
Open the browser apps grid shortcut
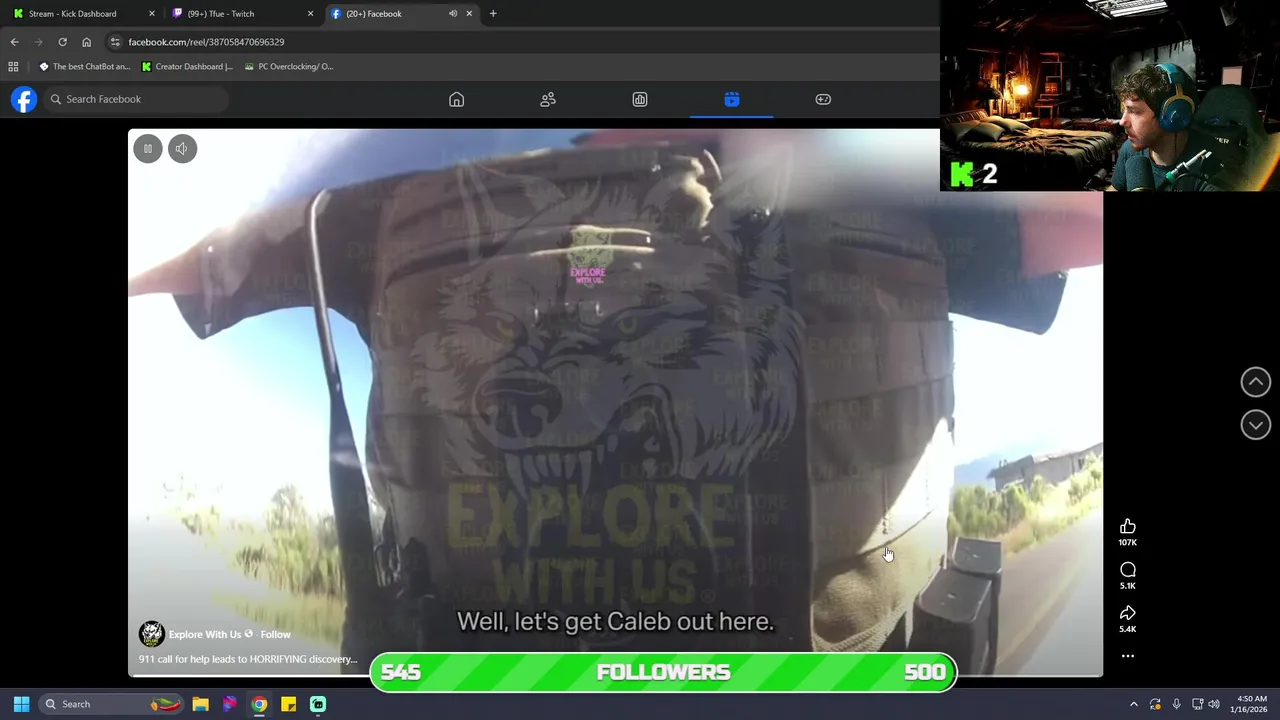13,67
